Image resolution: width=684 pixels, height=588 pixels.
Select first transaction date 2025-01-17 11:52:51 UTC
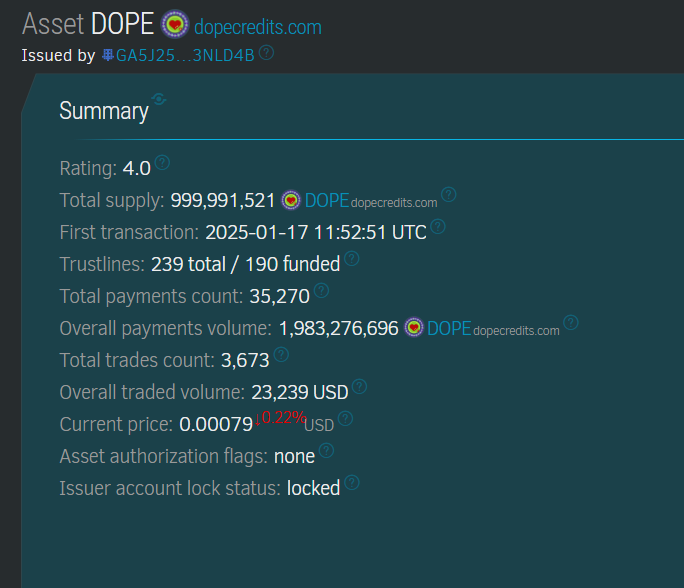[x=316, y=232]
